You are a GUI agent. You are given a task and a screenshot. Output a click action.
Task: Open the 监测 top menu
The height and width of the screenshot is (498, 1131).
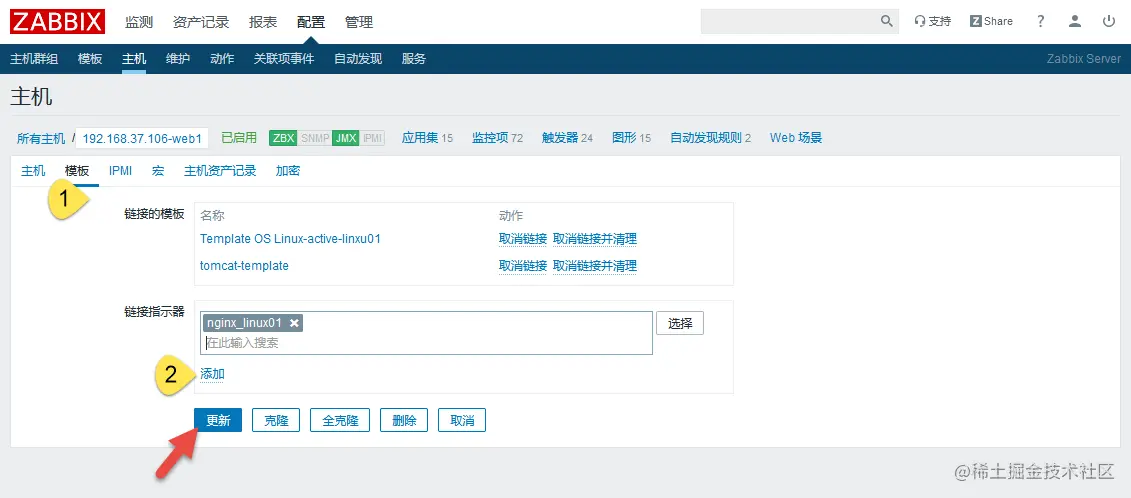[139, 22]
